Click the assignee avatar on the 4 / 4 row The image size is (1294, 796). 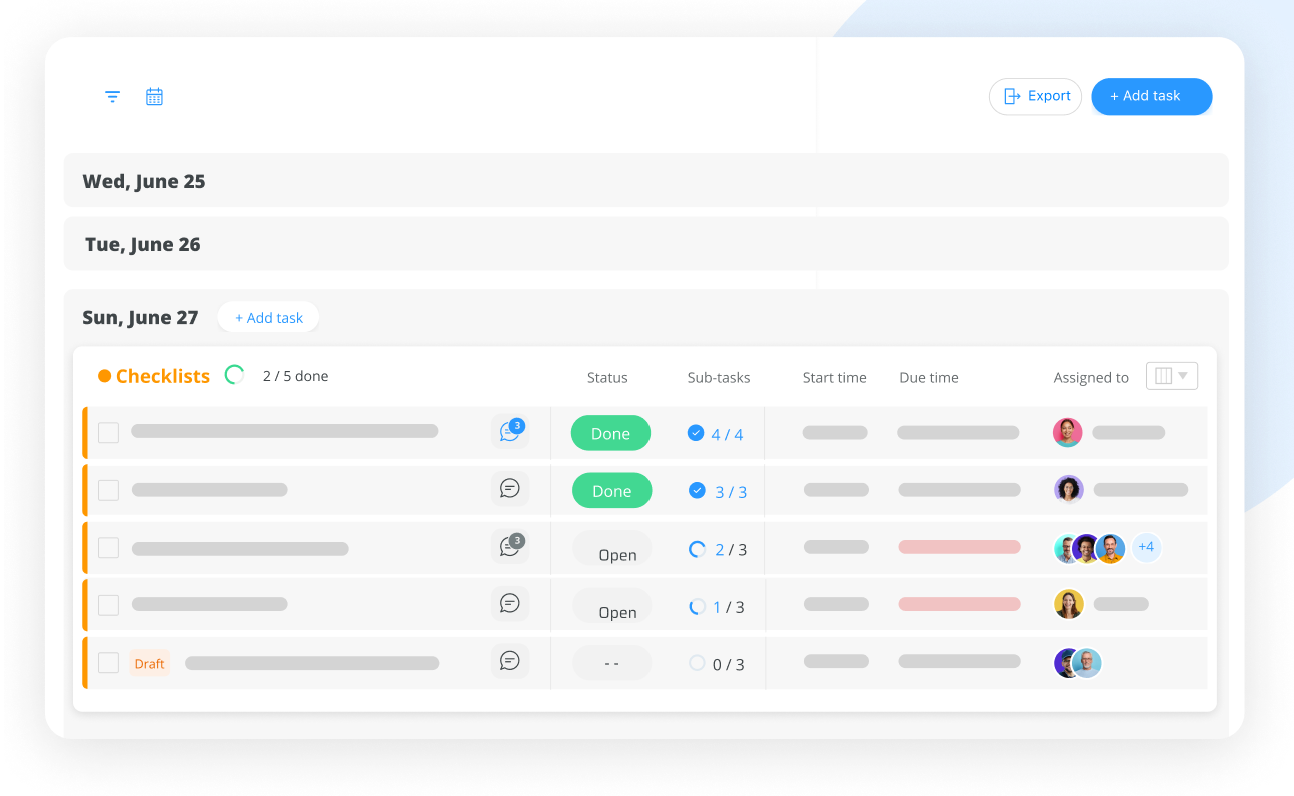[x=1068, y=432]
